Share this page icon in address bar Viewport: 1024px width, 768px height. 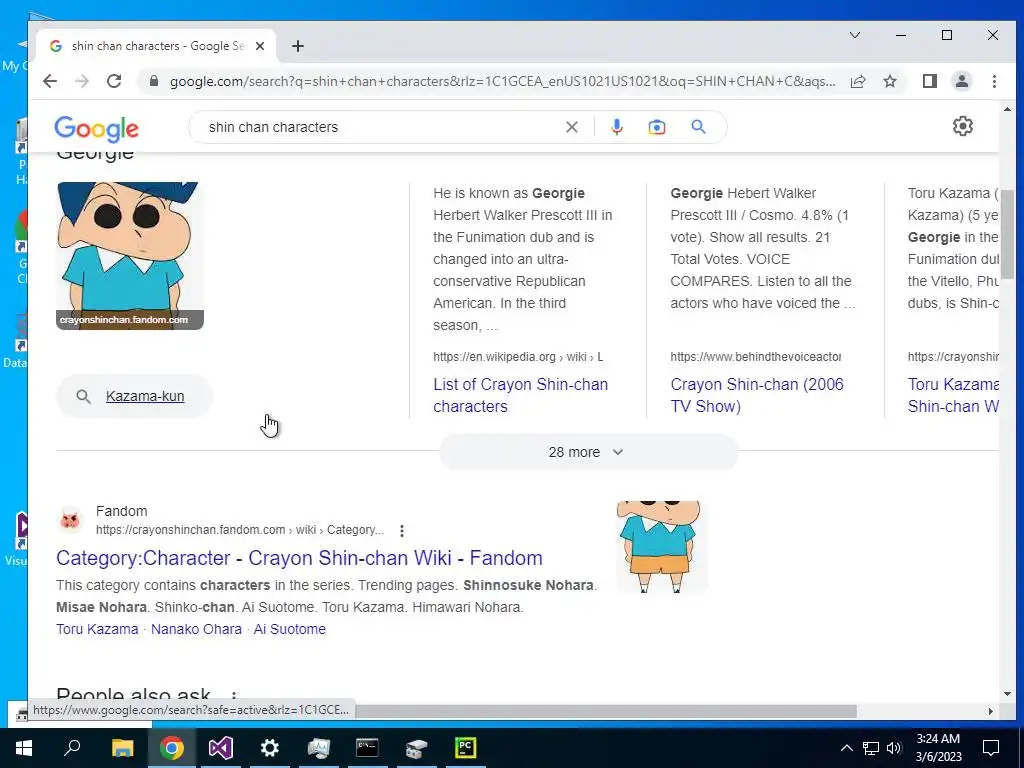(x=858, y=81)
